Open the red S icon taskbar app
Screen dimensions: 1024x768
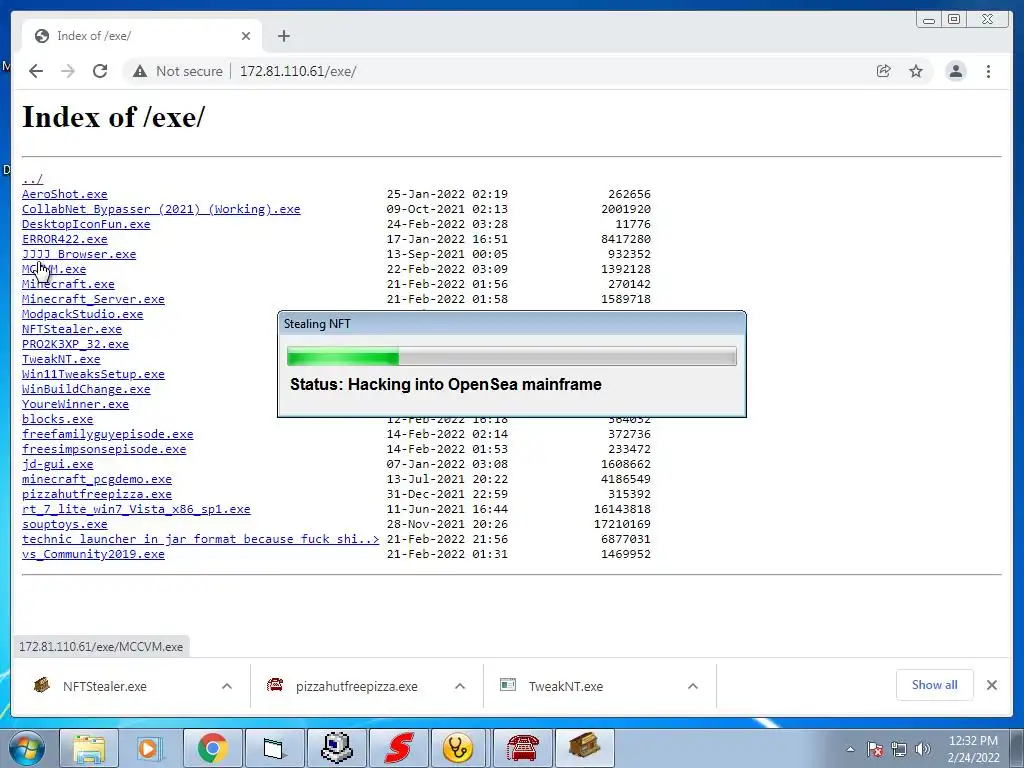[x=398, y=748]
